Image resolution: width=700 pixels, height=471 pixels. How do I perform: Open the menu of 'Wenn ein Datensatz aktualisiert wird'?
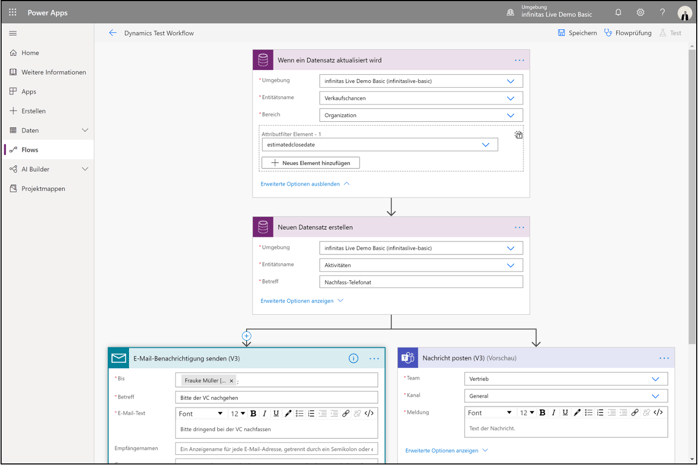point(519,60)
